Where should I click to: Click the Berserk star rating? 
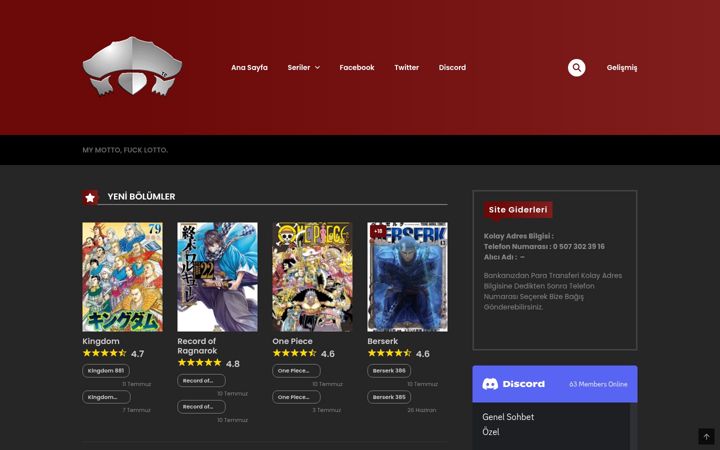point(390,353)
